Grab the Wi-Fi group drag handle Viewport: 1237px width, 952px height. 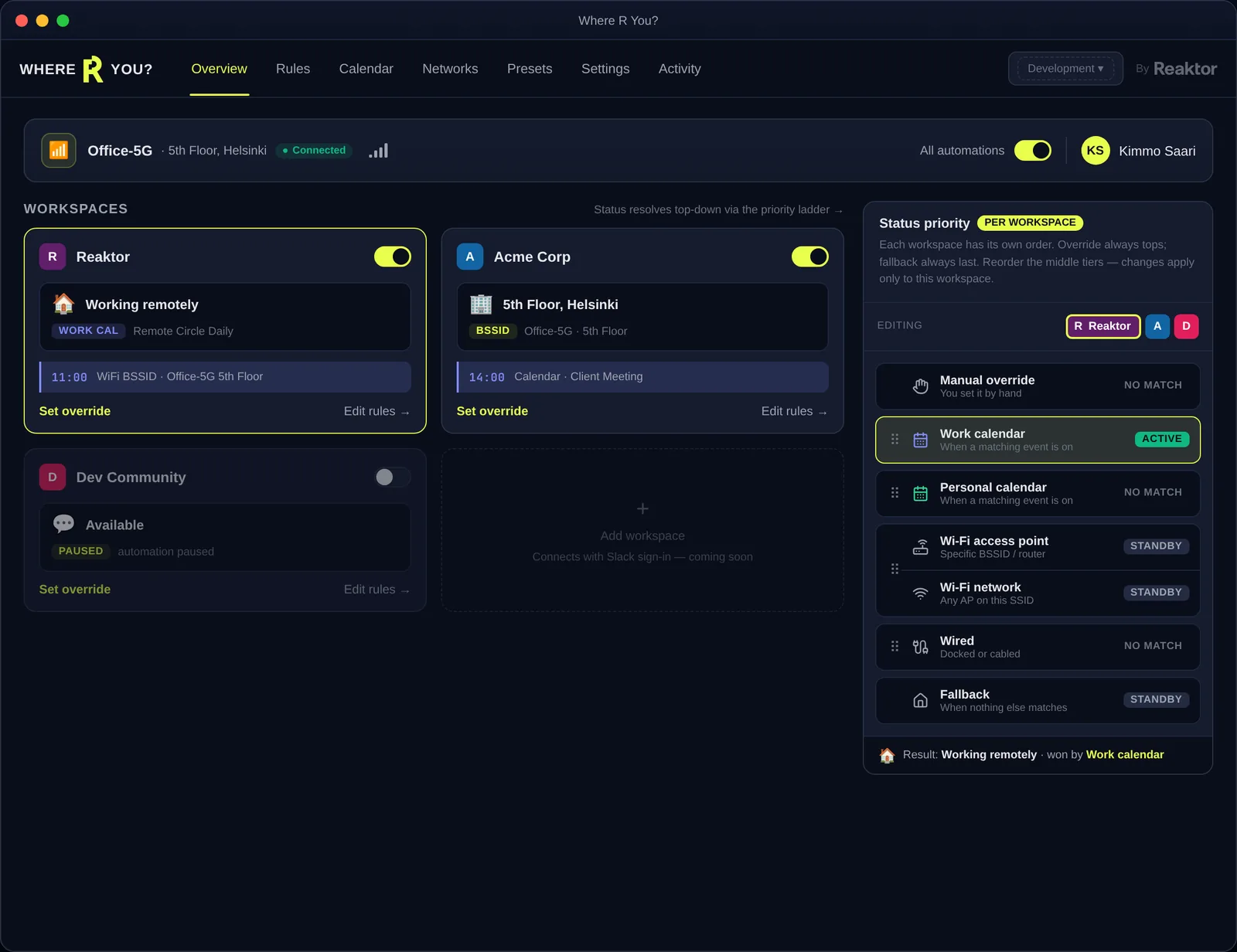tap(895, 569)
